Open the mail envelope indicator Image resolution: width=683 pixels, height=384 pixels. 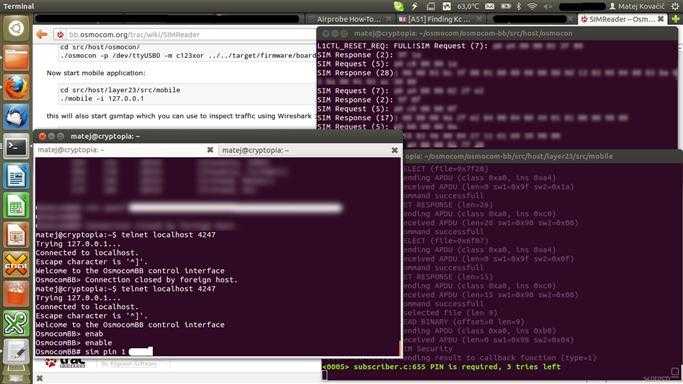coord(490,6)
